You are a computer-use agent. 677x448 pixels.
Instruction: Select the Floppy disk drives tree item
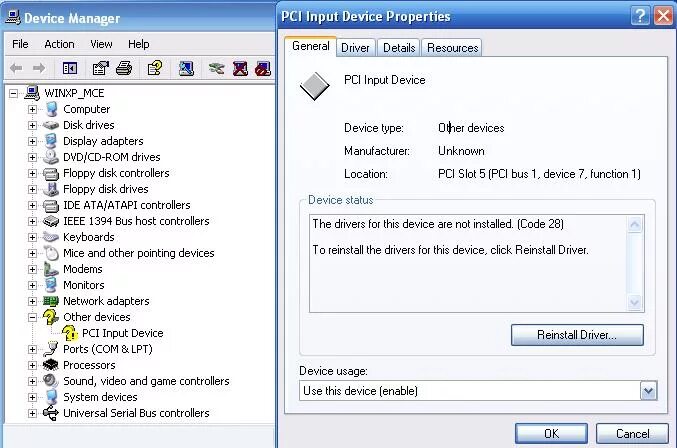(x=106, y=189)
